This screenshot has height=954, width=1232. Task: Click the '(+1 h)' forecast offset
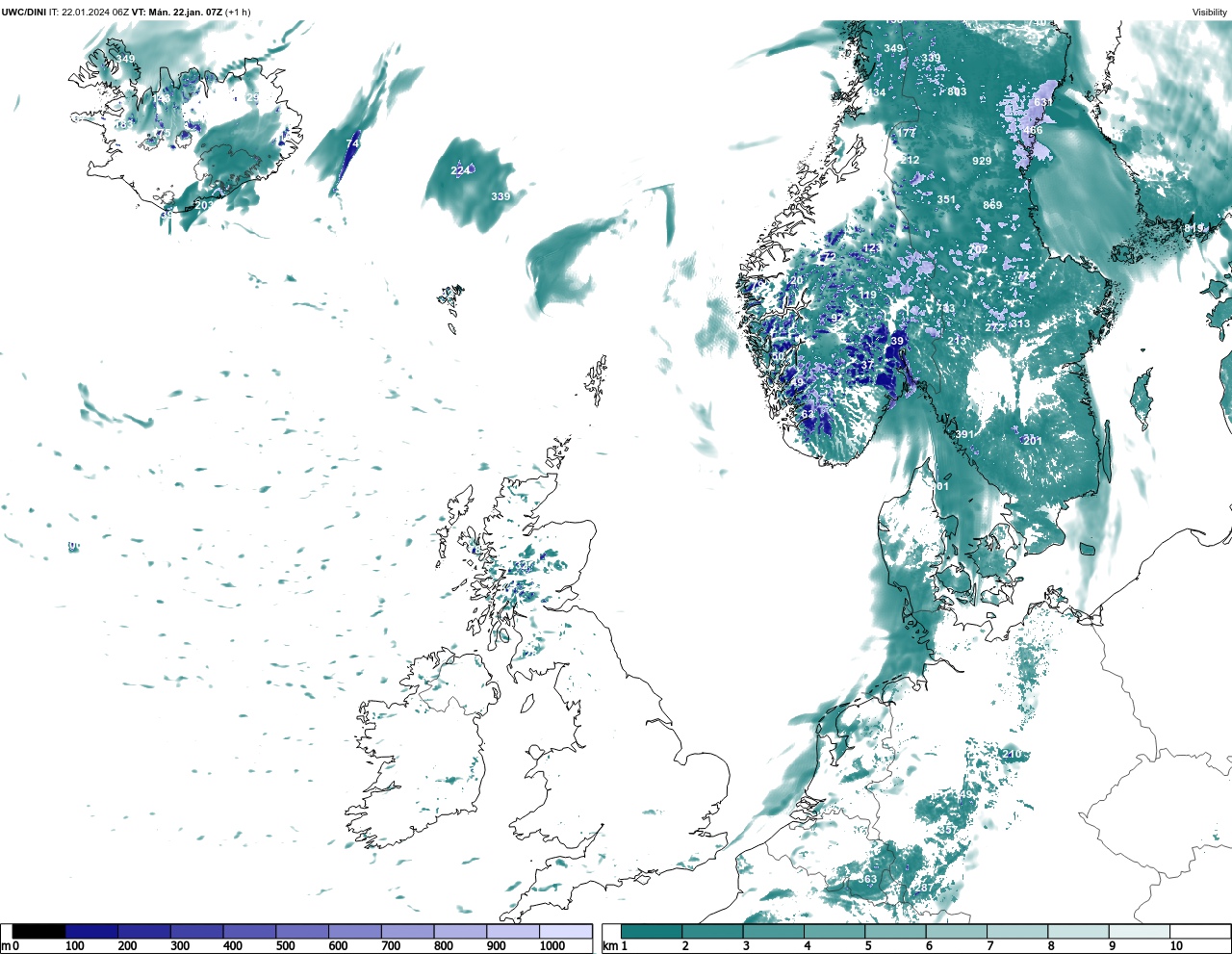(238, 13)
